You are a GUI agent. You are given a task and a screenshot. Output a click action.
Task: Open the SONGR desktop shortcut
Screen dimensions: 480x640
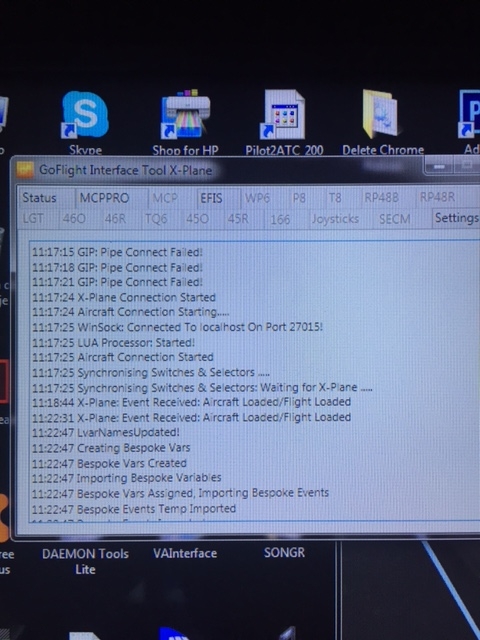pyautogui.click(x=284, y=553)
